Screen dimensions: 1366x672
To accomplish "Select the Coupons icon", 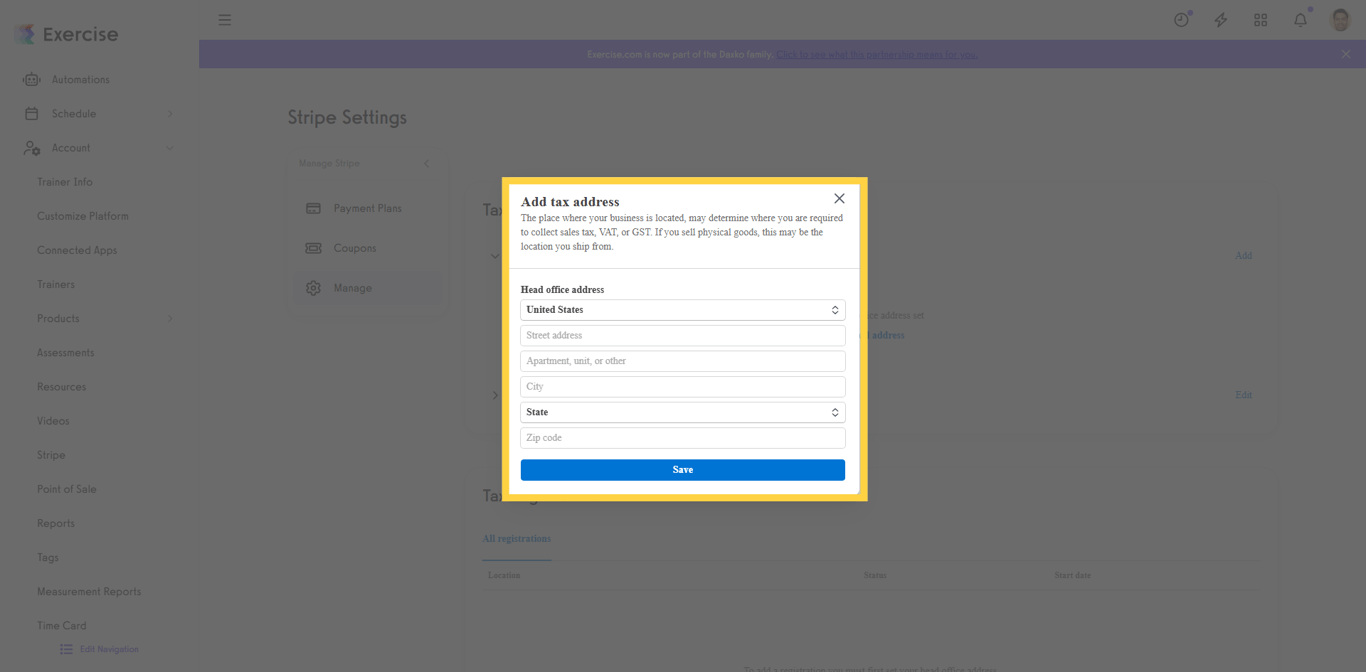I will [x=314, y=248].
